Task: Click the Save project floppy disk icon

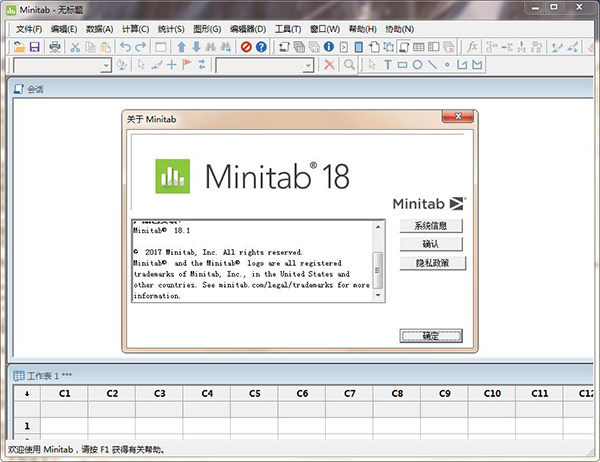Action: [34, 47]
